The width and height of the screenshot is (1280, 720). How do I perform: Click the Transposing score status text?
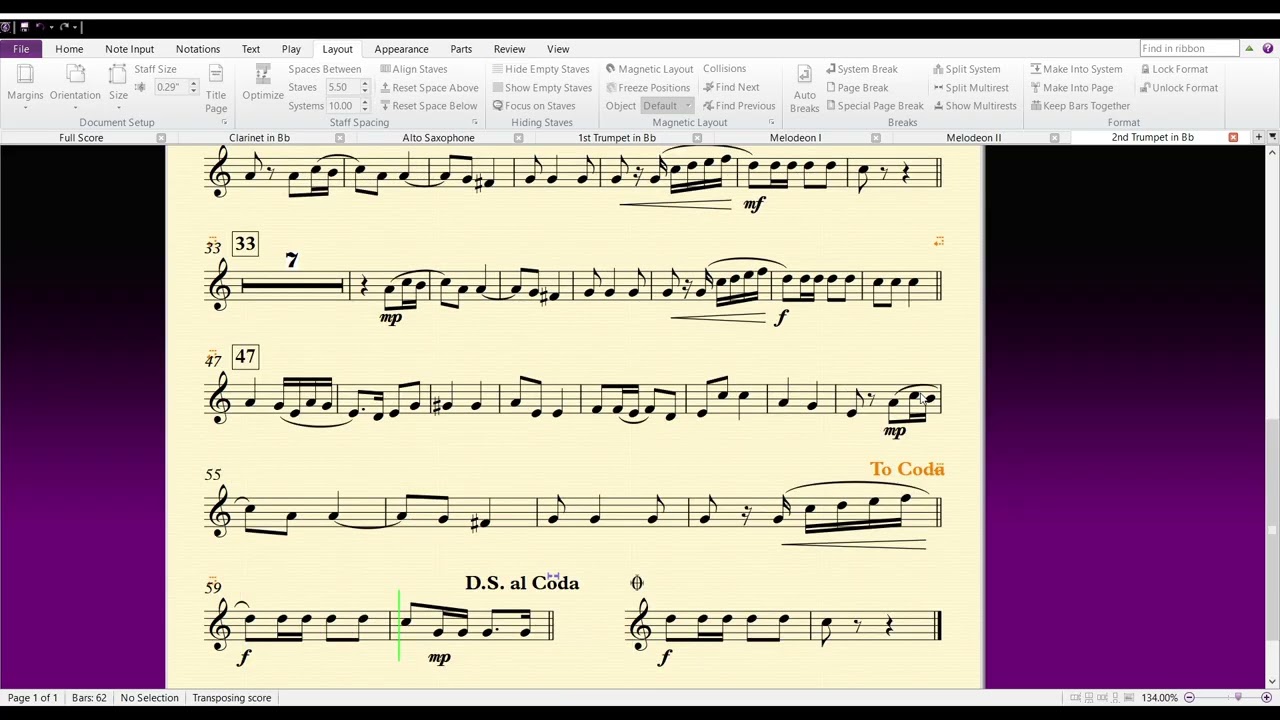click(232, 698)
